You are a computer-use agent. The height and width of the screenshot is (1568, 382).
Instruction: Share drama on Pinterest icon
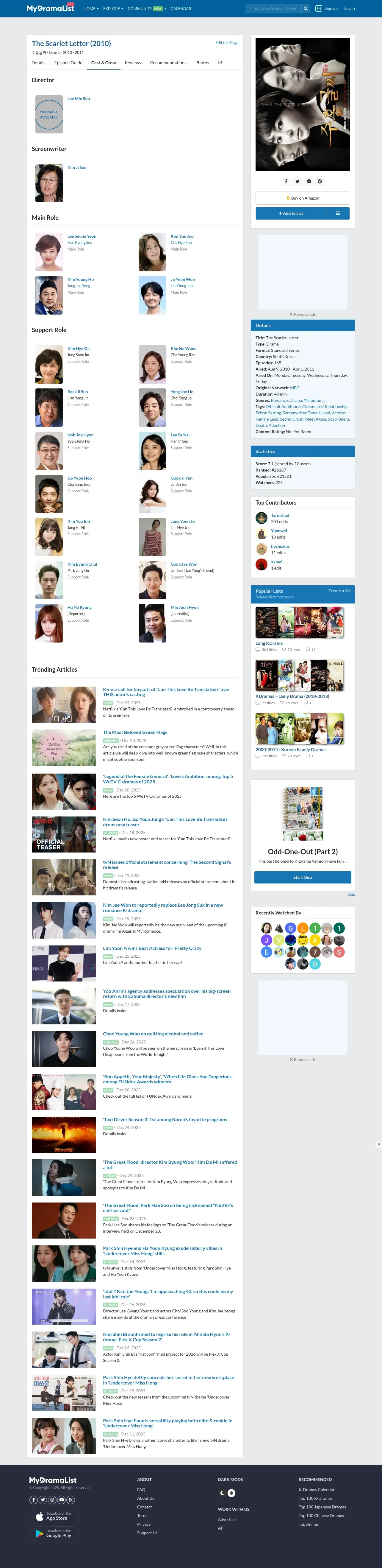[319, 181]
